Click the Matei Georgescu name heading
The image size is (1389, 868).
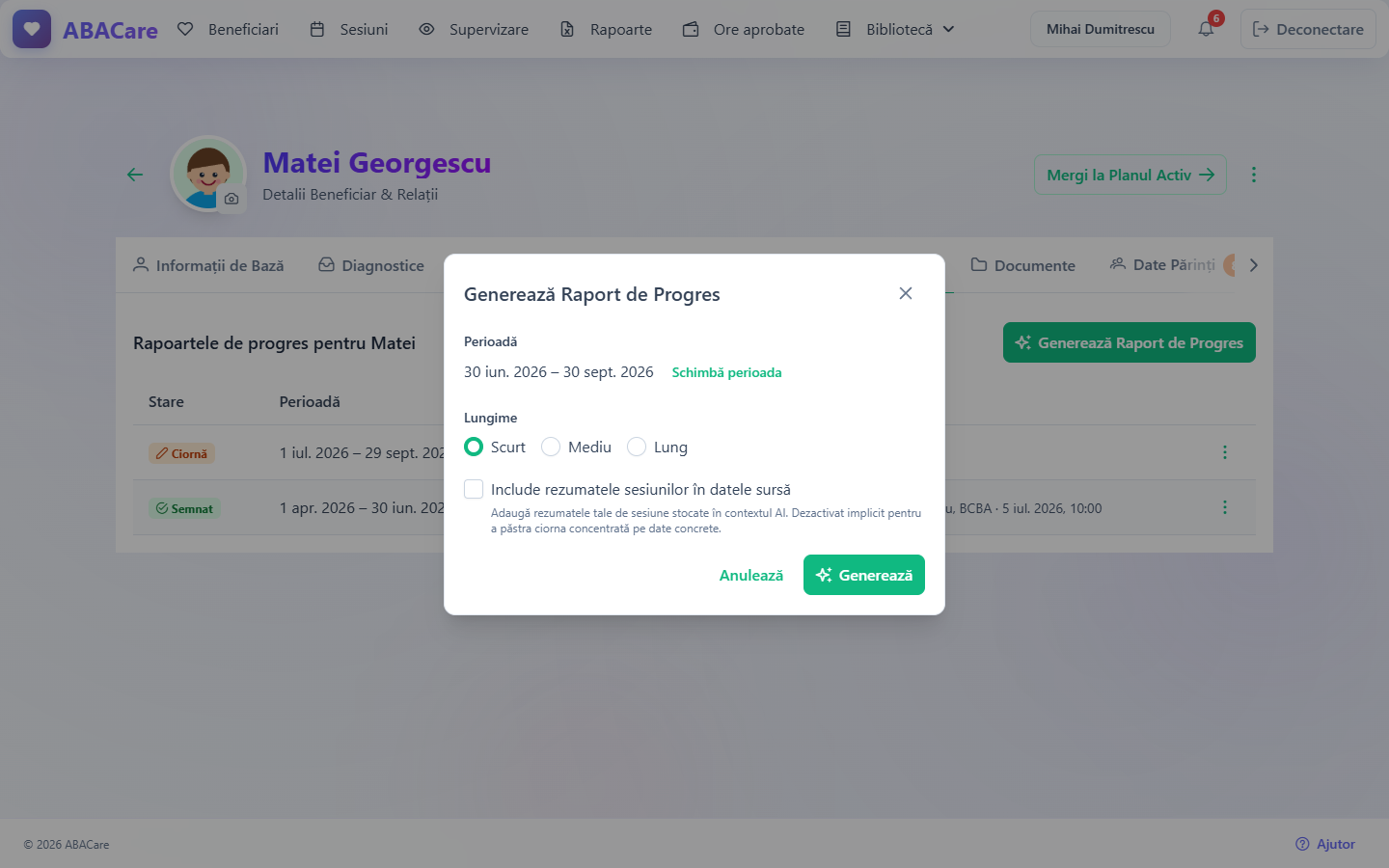pyautogui.click(x=377, y=163)
